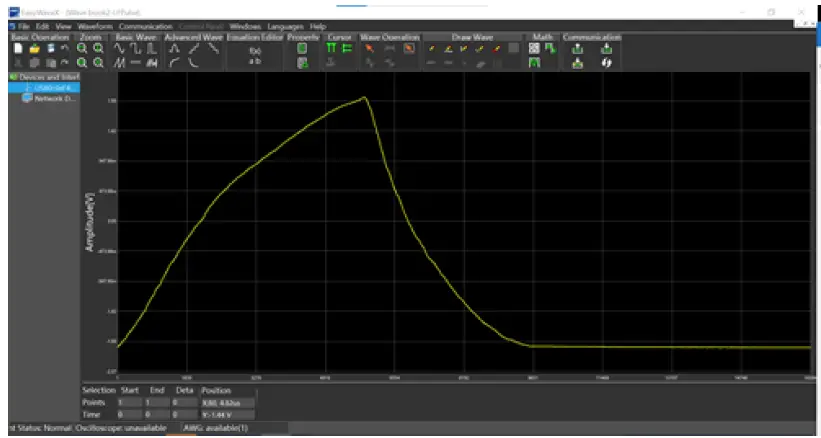
Task: Click the Points Start input field
Action: coord(129,402)
